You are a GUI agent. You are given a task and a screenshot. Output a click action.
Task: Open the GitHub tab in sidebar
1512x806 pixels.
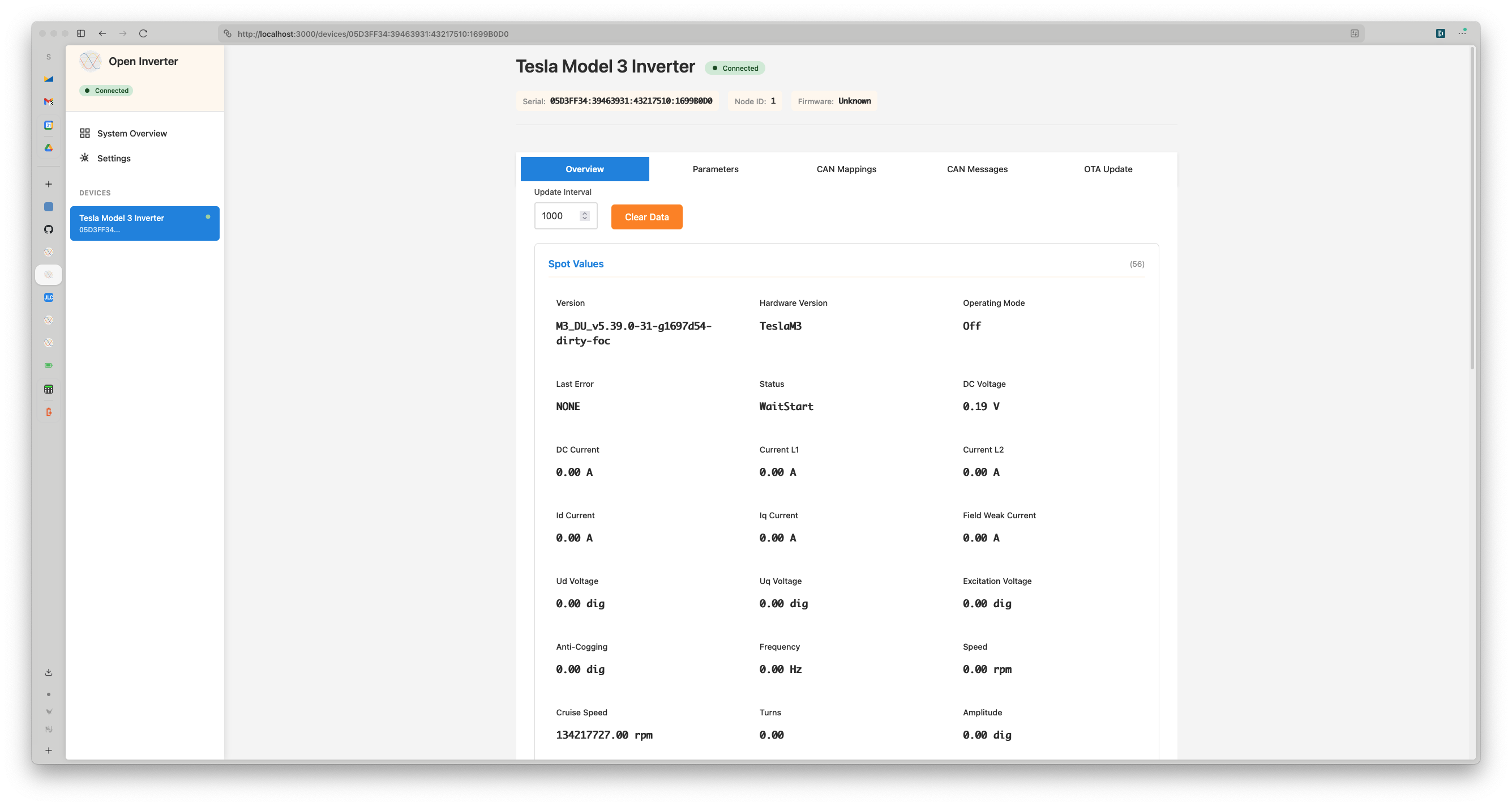coord(49,229)
